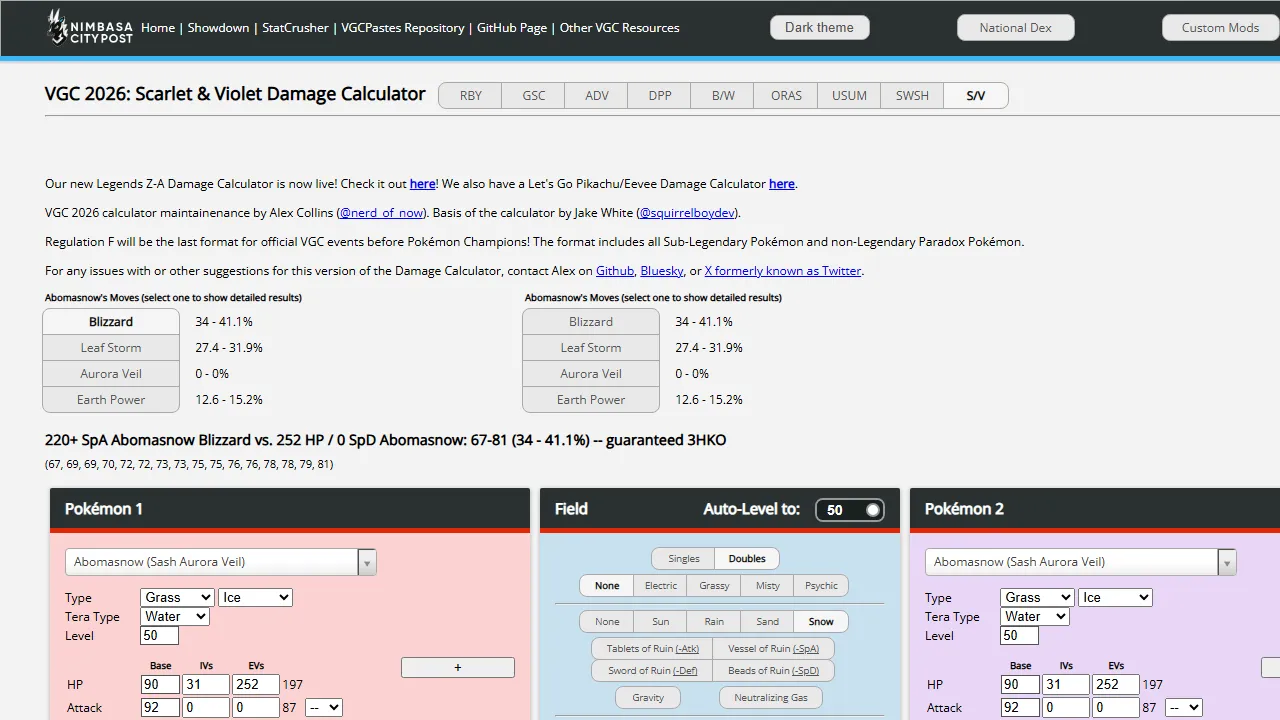Click the Bluesky contact link
The height and width of the screenshot is (720, 1280).
[x=661, y=270]
